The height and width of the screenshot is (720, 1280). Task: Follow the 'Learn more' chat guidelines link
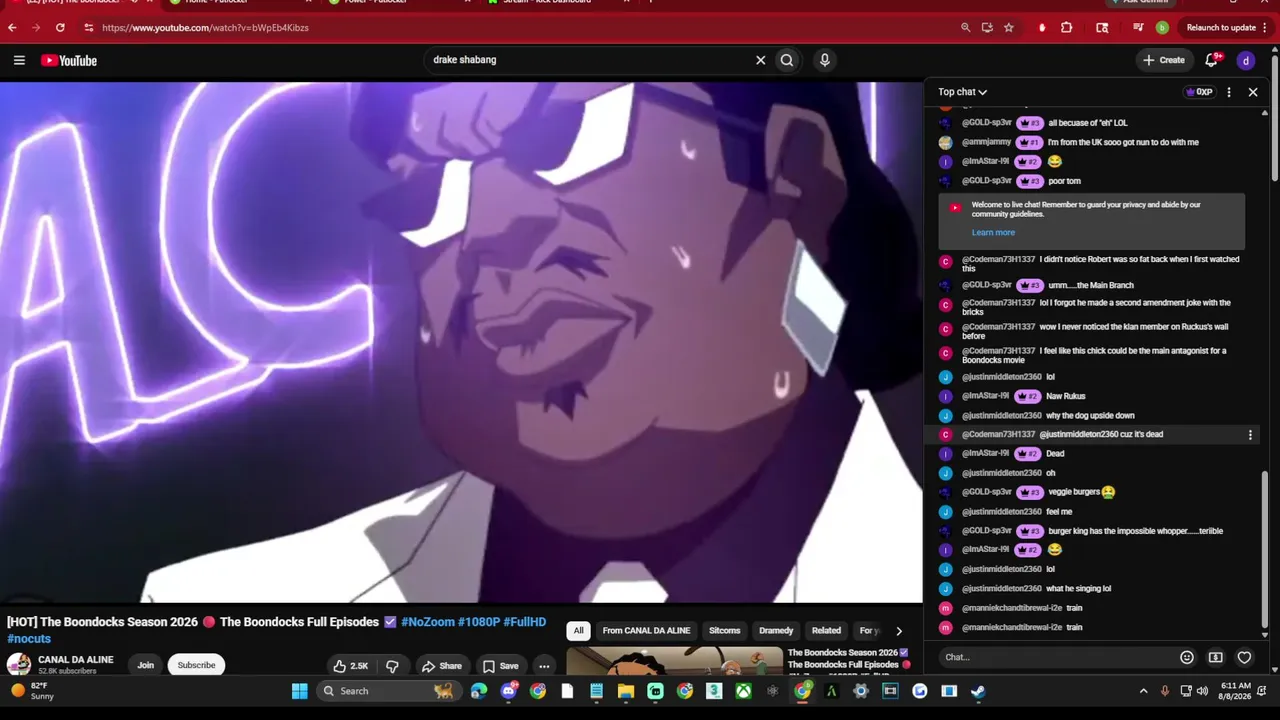993,232
